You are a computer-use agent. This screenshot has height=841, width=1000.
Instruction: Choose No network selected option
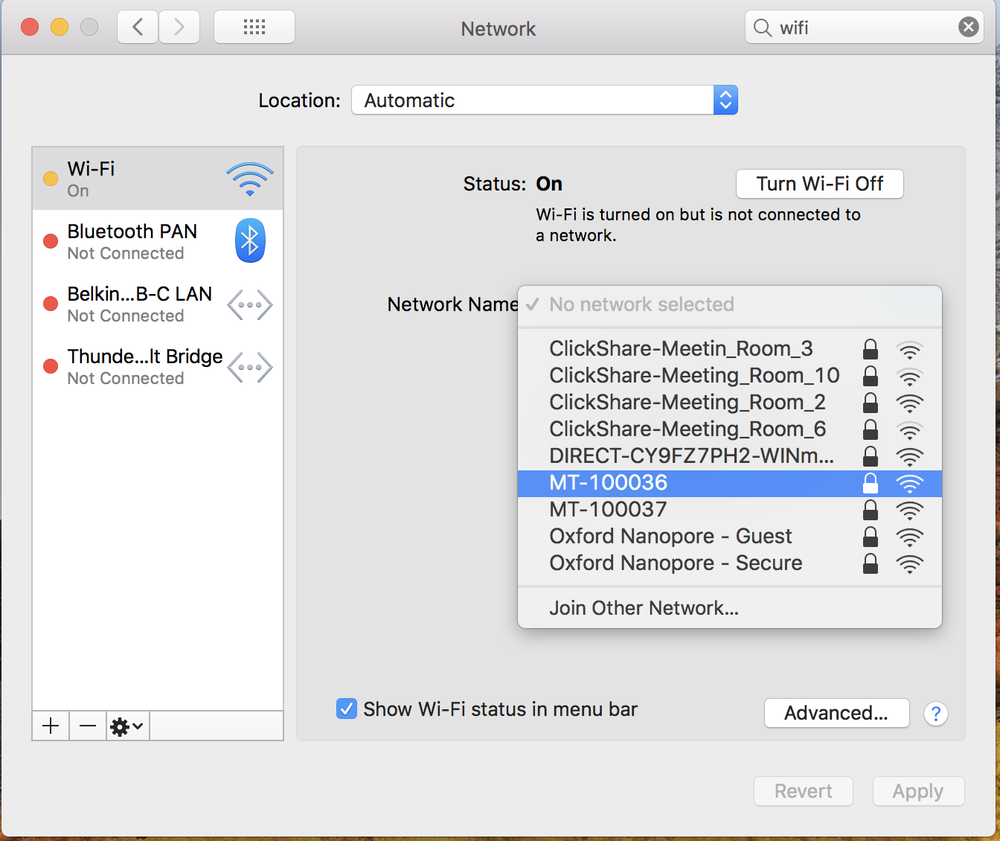(730, 304)
